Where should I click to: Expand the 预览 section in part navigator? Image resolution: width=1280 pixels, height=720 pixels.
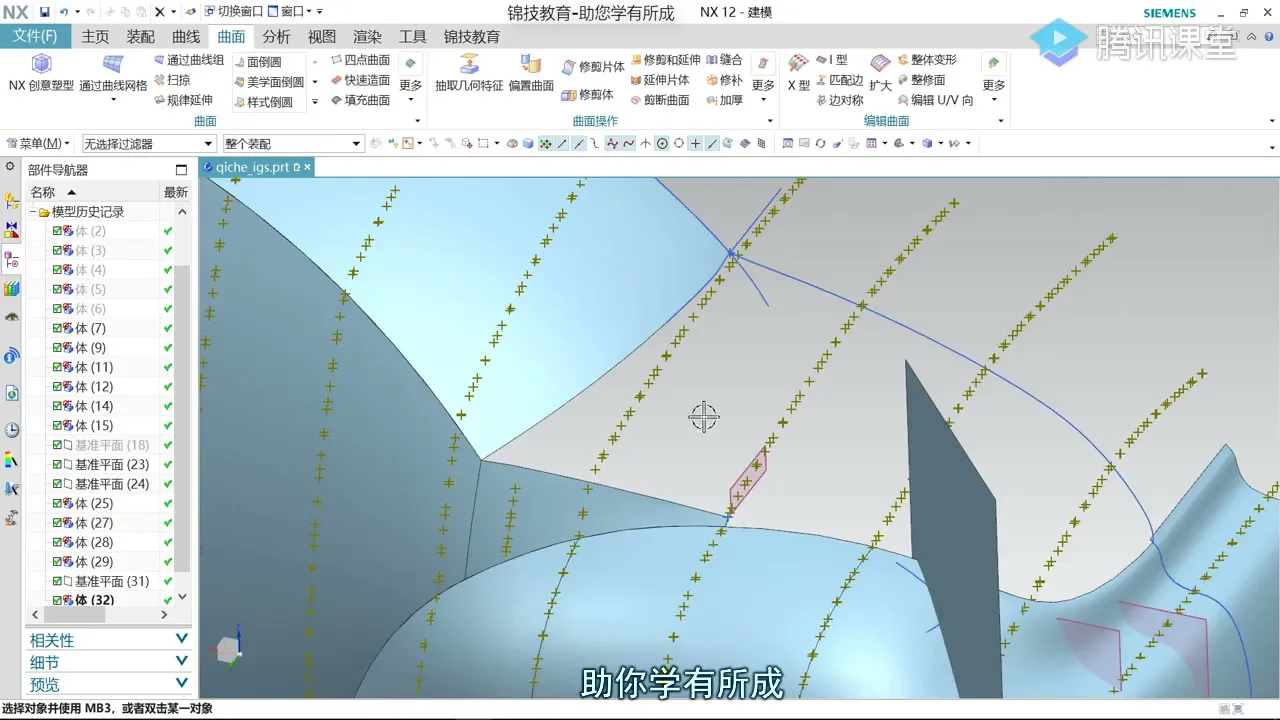[44, 684]
